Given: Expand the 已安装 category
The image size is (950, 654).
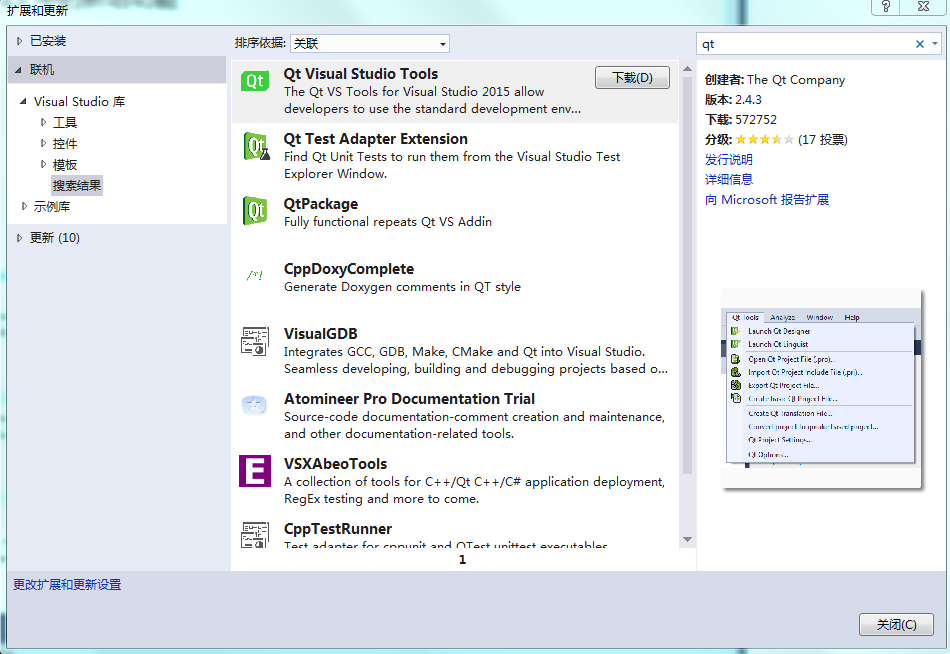Looking at the screenshot, I should click(19, 41).
